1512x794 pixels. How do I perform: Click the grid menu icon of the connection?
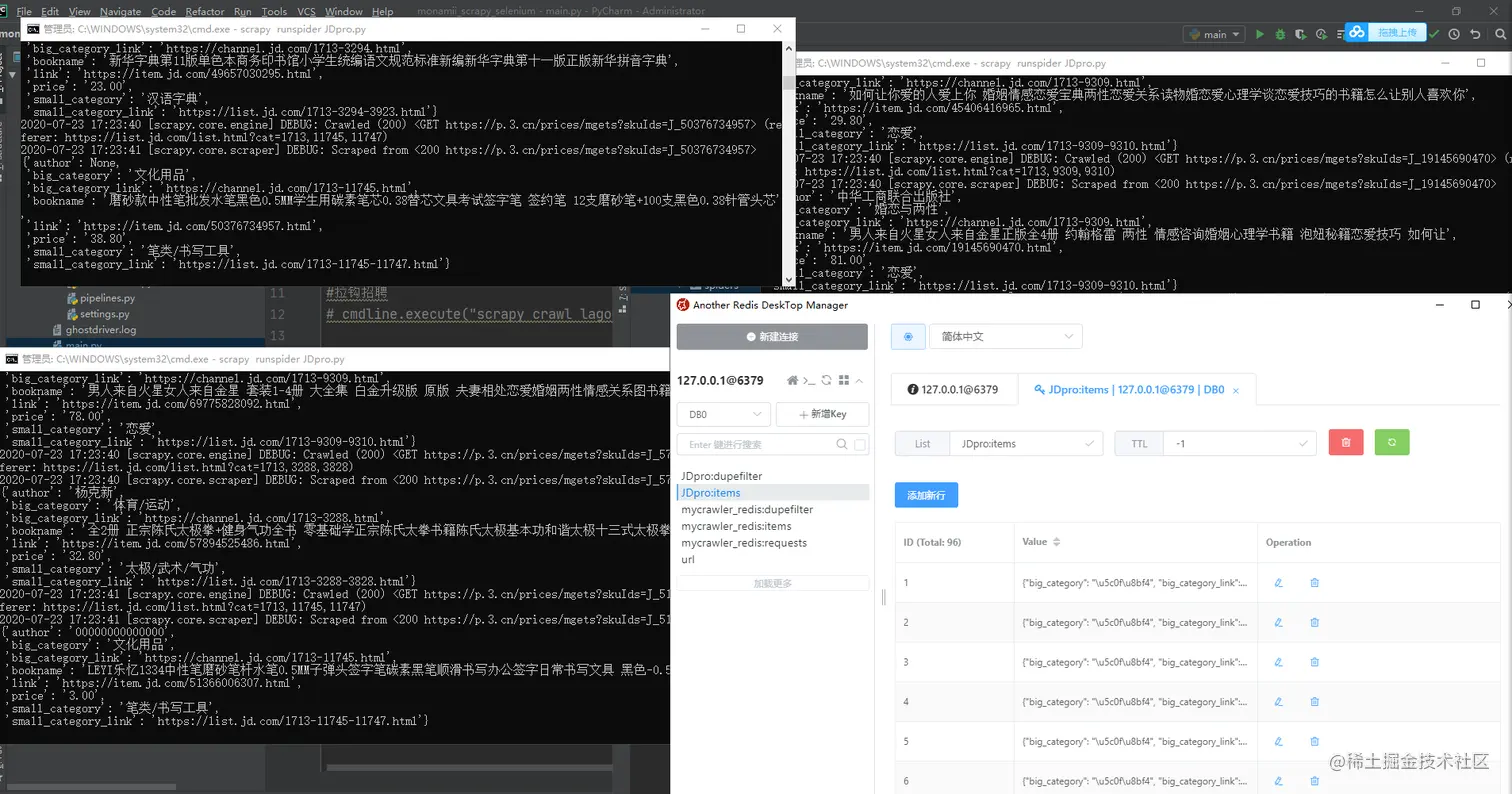click(844, 381)
